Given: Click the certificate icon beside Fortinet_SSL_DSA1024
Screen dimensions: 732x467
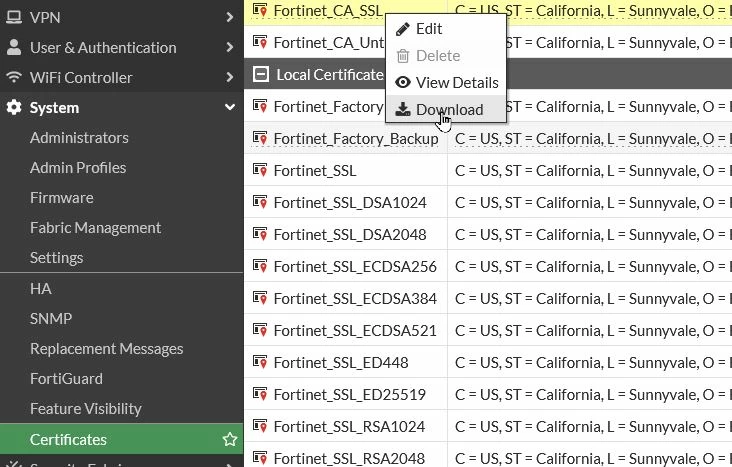Looking at the screenshot, I should (x=260, y=202).
